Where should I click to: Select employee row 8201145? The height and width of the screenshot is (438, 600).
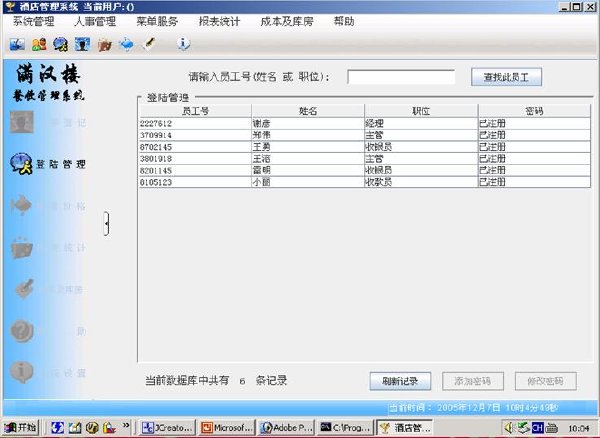tap(365, 171)
